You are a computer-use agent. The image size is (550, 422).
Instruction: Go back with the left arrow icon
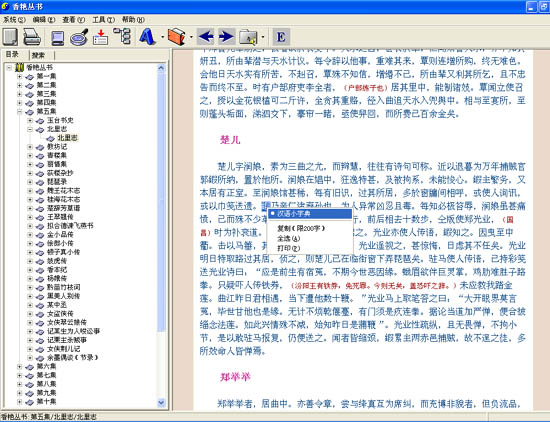(x=206, y=36)
